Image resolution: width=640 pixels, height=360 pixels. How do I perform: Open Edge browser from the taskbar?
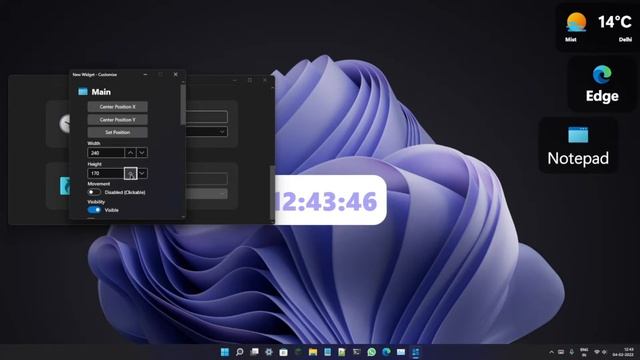[386, 352]
